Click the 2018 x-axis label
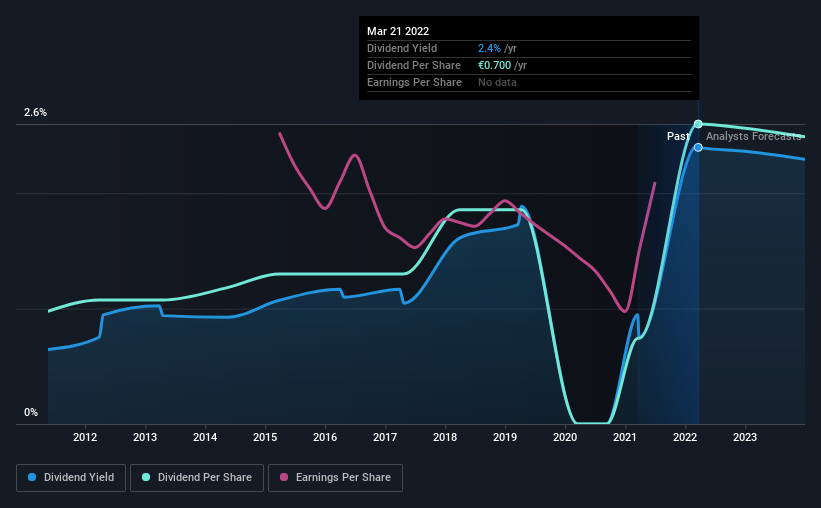This screenshot has height=508, width=821. coord(445,437)
